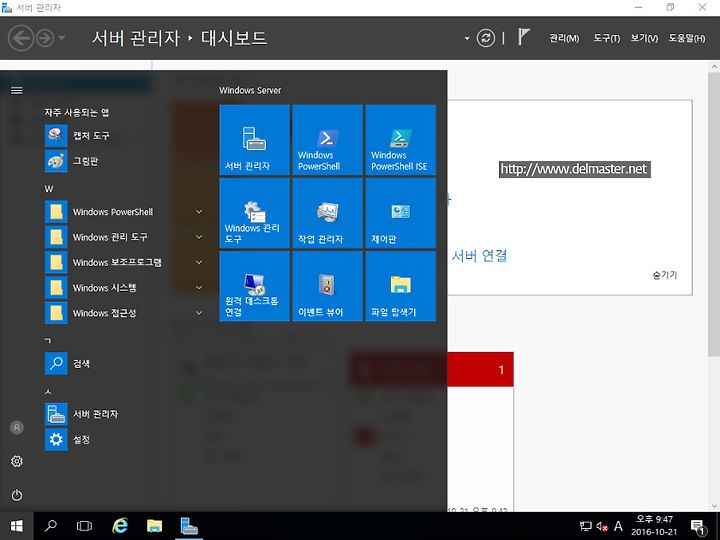The height and width of the screenshot is (540, 720).
Task: Open the Action Center notification icon
Action: tap(699, 527)
